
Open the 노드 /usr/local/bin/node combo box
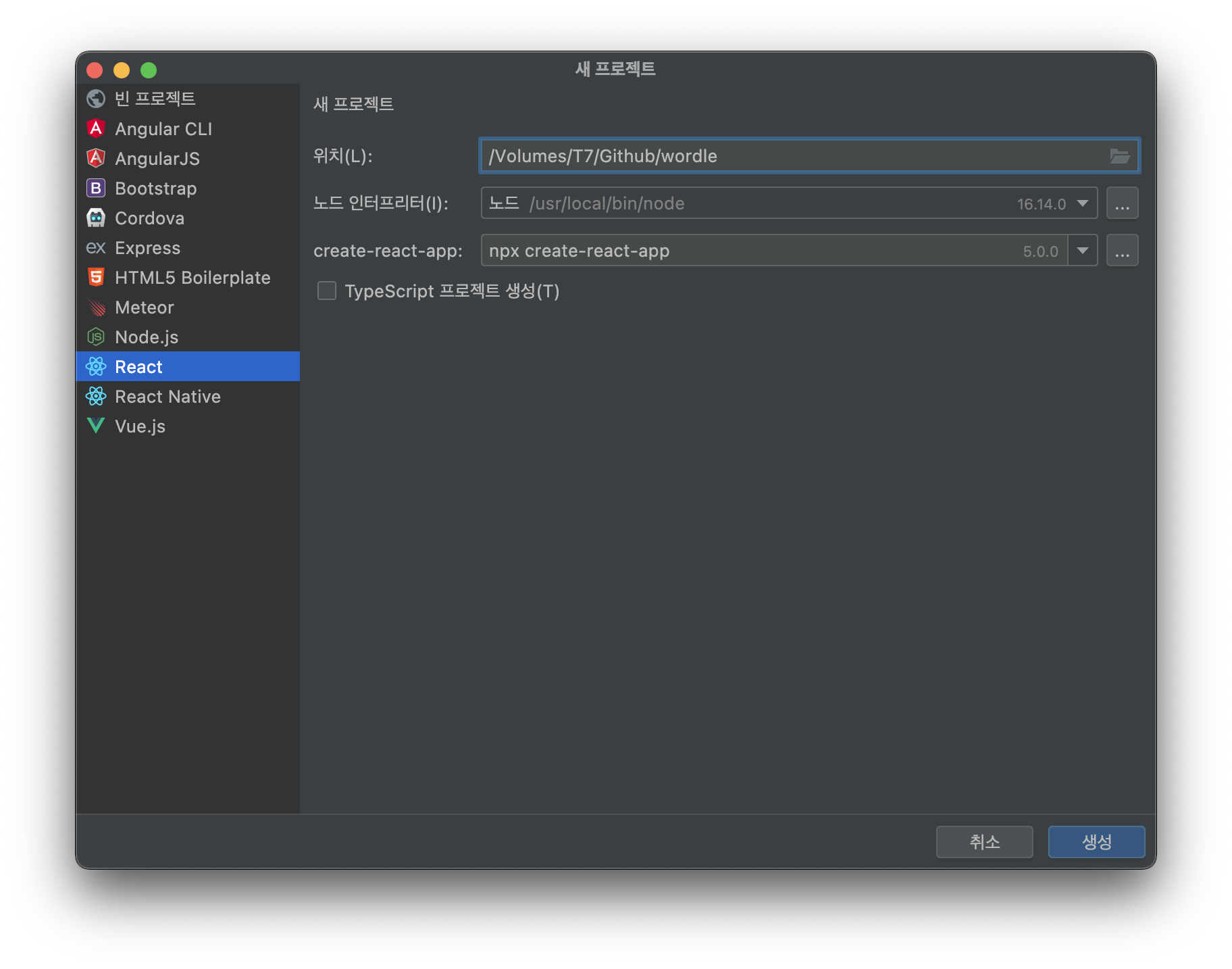789,203
